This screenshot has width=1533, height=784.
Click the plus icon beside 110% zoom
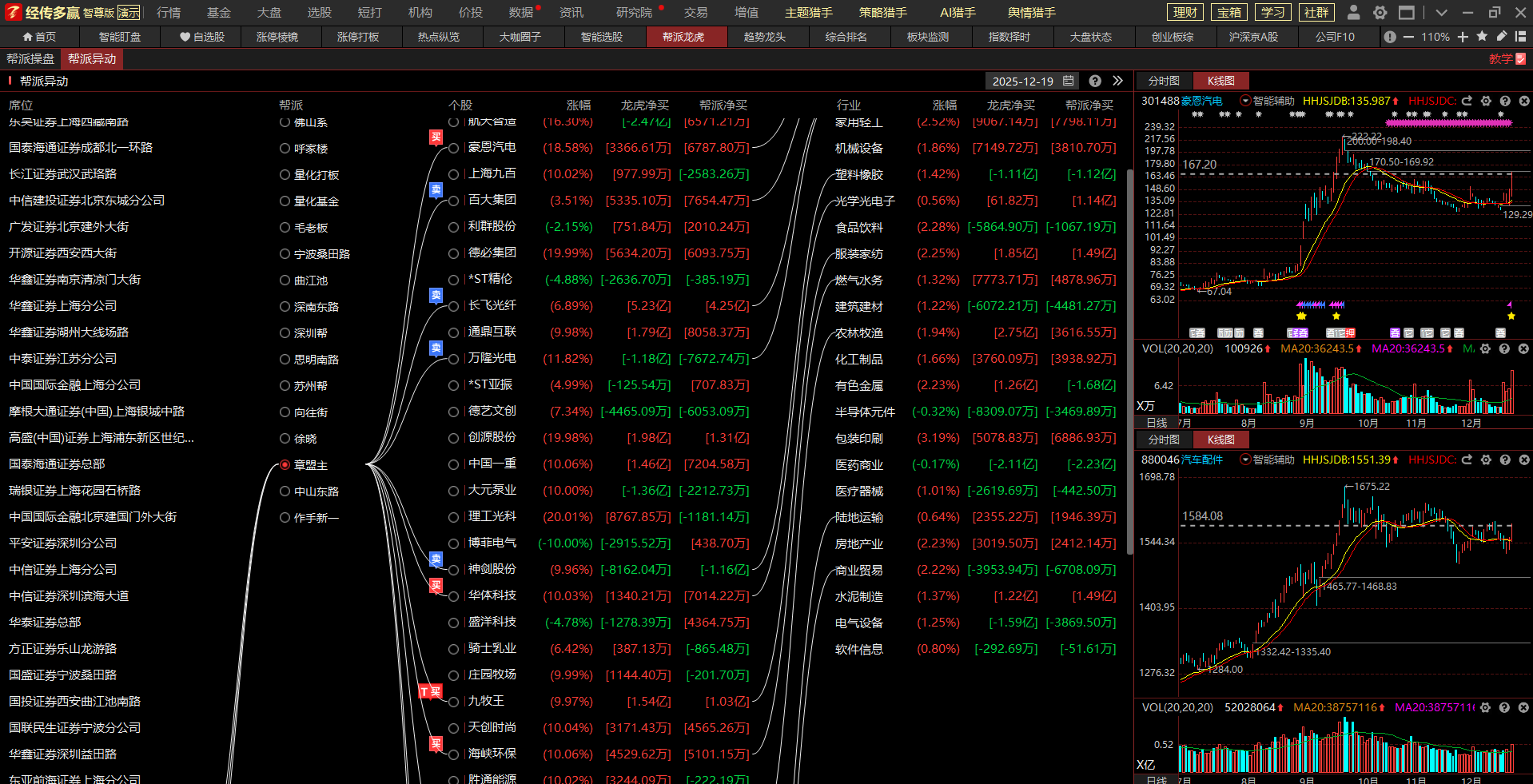(x=1463, y=37)
